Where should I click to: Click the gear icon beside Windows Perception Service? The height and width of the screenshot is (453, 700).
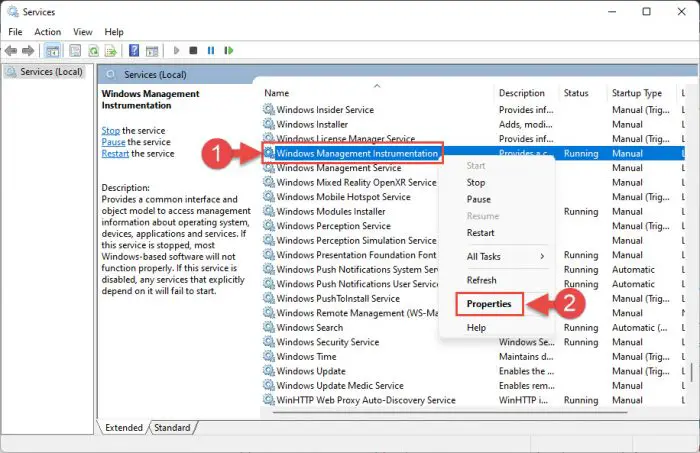coord(269,226)
